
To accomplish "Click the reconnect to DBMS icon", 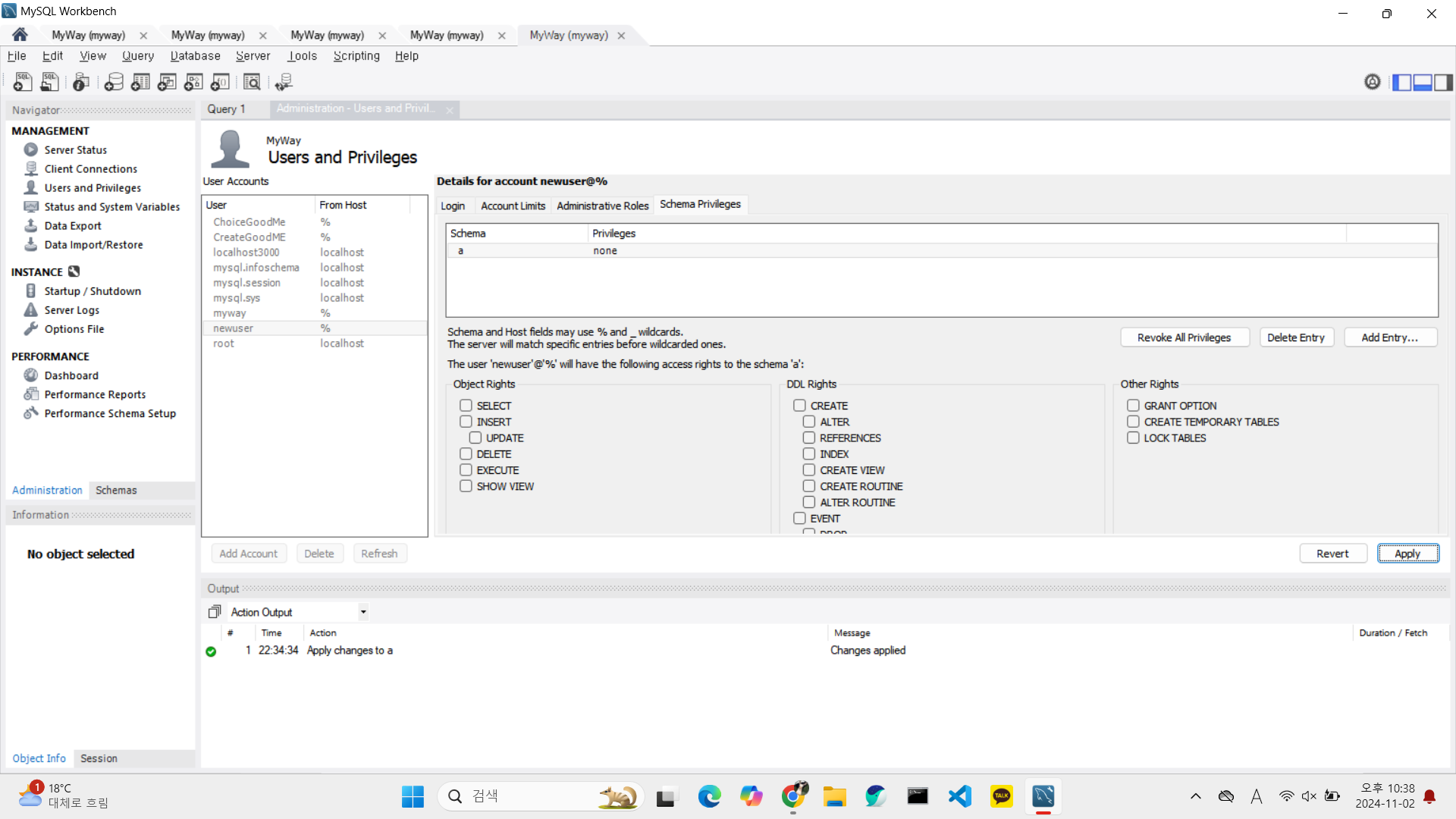I will 284,82.
